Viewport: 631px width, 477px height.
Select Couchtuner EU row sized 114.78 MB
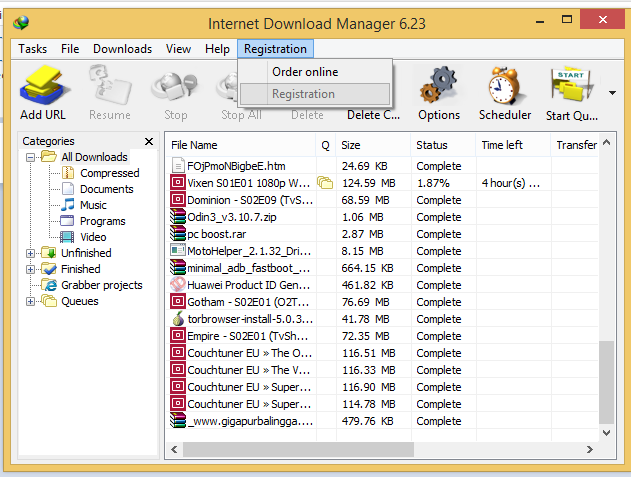[x=382, y=404]
